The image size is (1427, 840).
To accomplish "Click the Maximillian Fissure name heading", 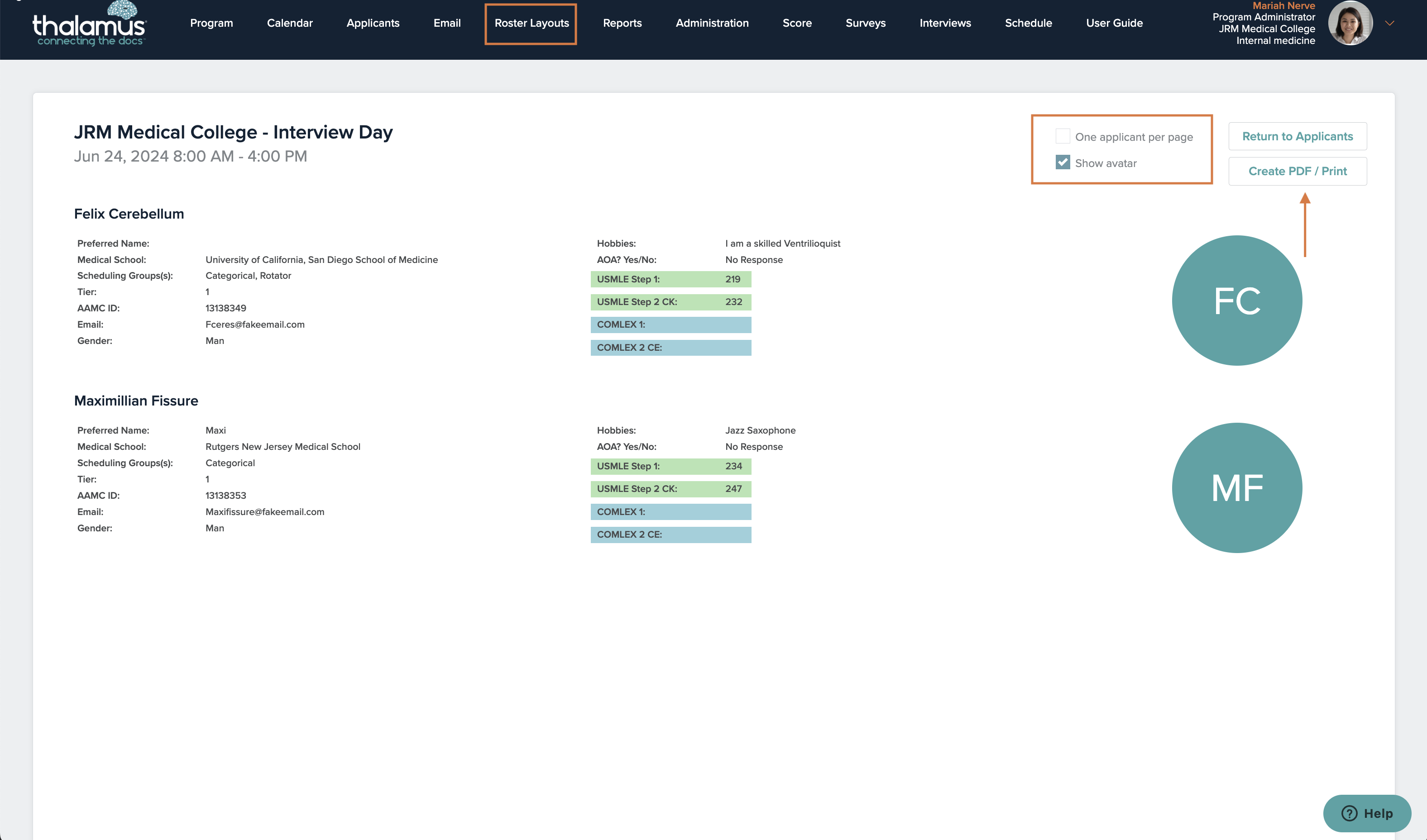I will coord(136,401).
